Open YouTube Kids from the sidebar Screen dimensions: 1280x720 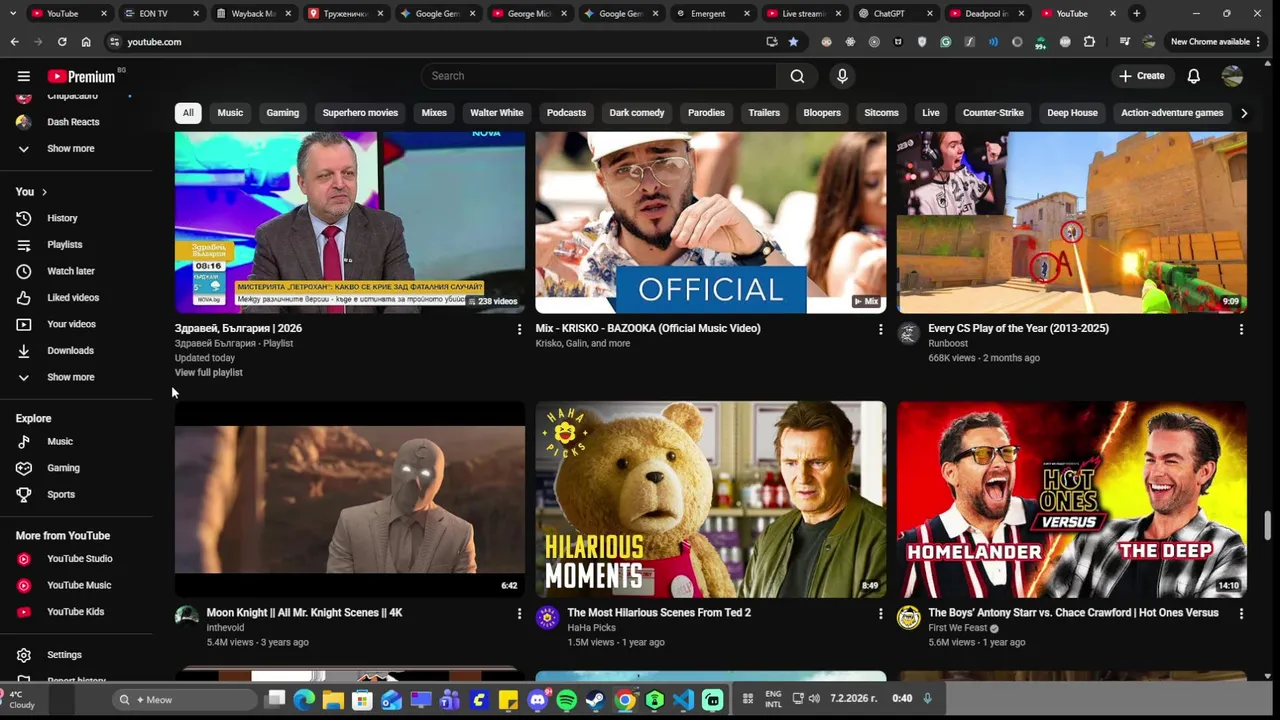75,612
